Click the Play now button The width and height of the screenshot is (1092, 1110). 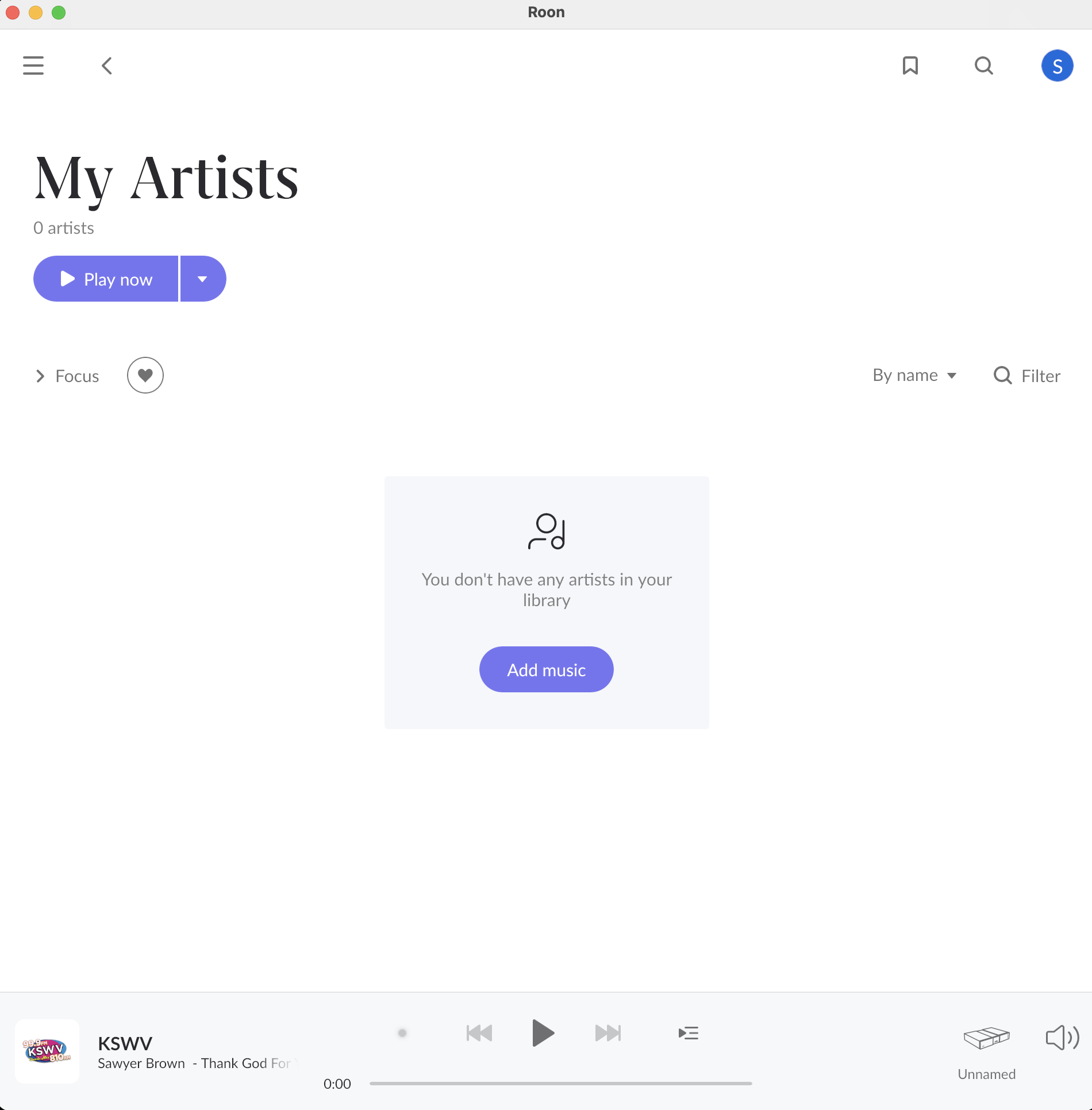click(106, 279)
